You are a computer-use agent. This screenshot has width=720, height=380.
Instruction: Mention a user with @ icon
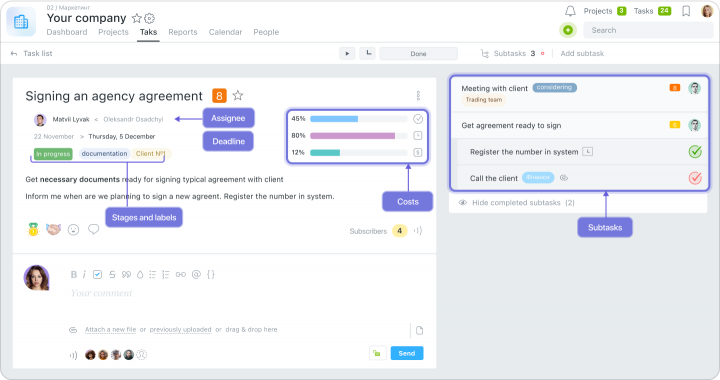pyautogui.click(x=196, y=274)
